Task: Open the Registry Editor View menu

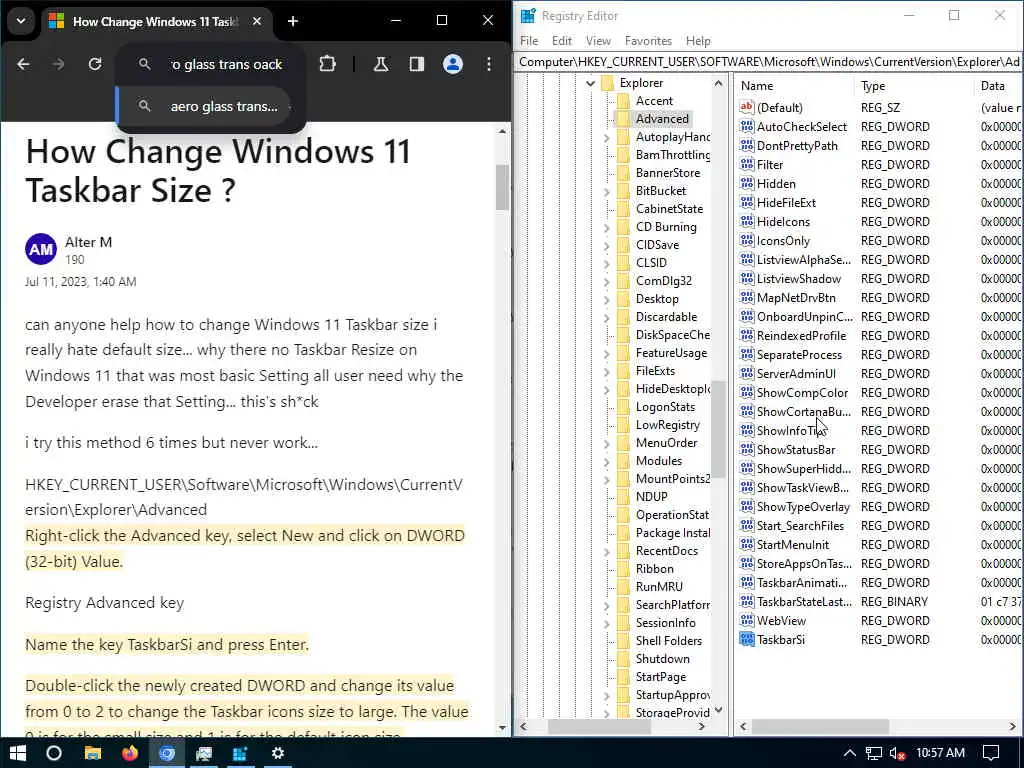Action: tap(598, 40)
